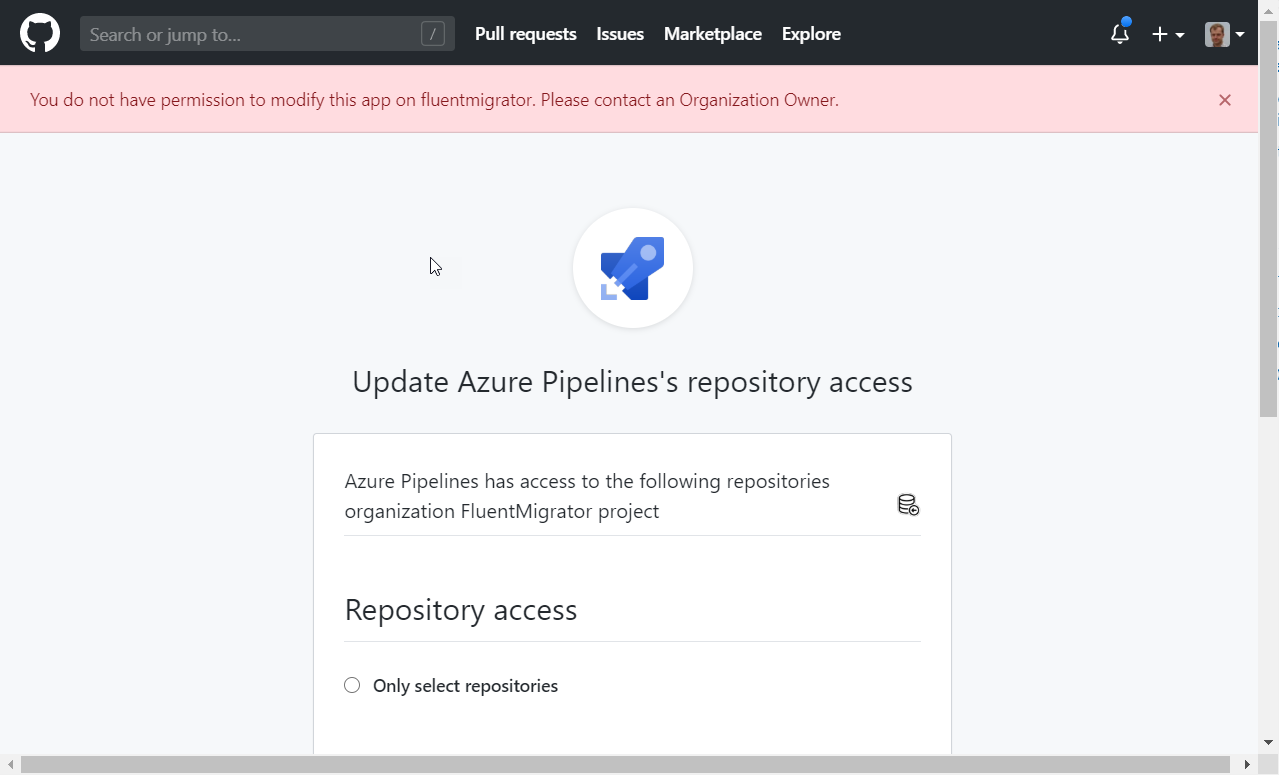This screenshot has width=1279, height=775.
Task: Dismiss the permission warning banner
Action: 1224,100
